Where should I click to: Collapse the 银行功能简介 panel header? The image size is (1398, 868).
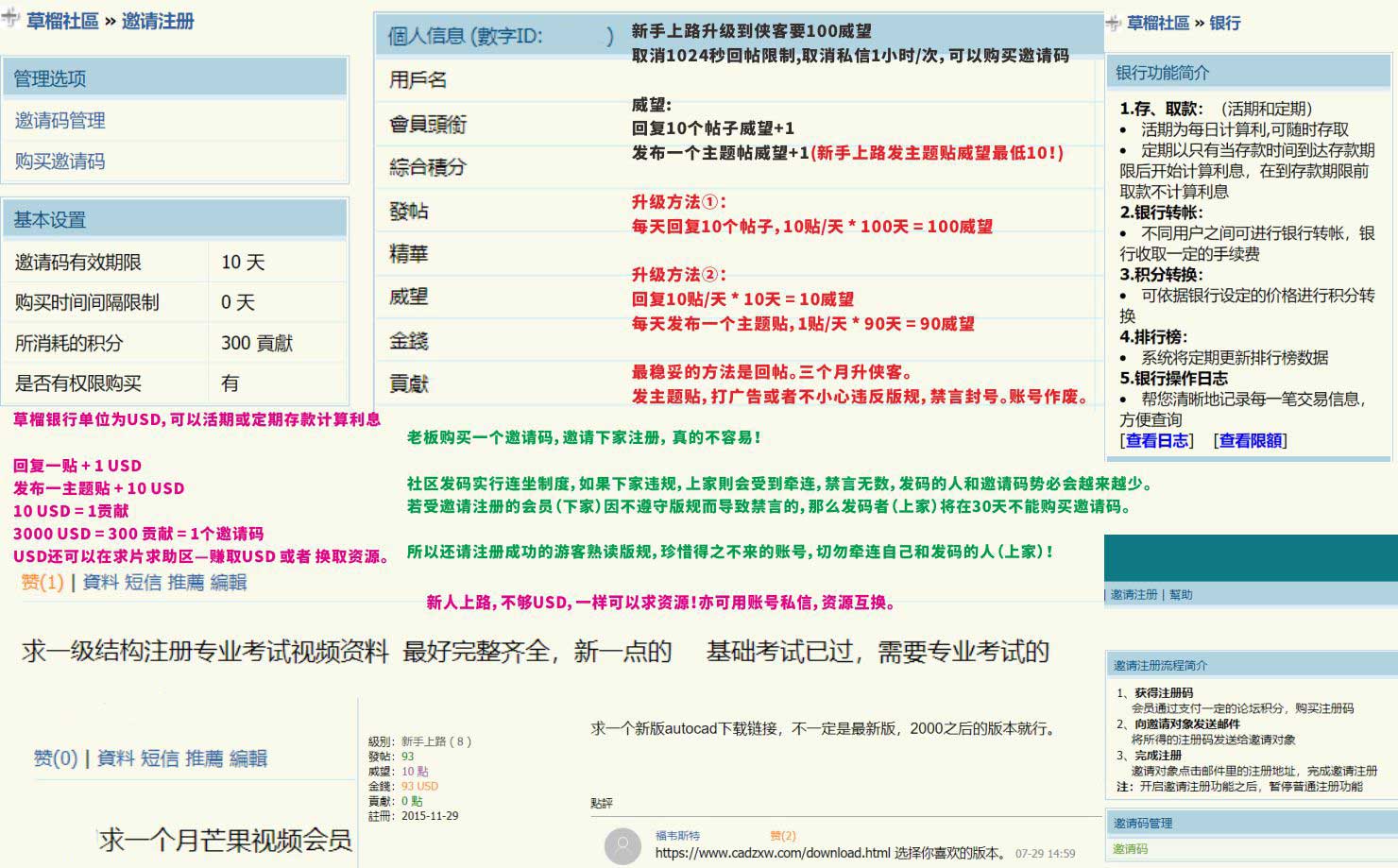[1161, 72]
